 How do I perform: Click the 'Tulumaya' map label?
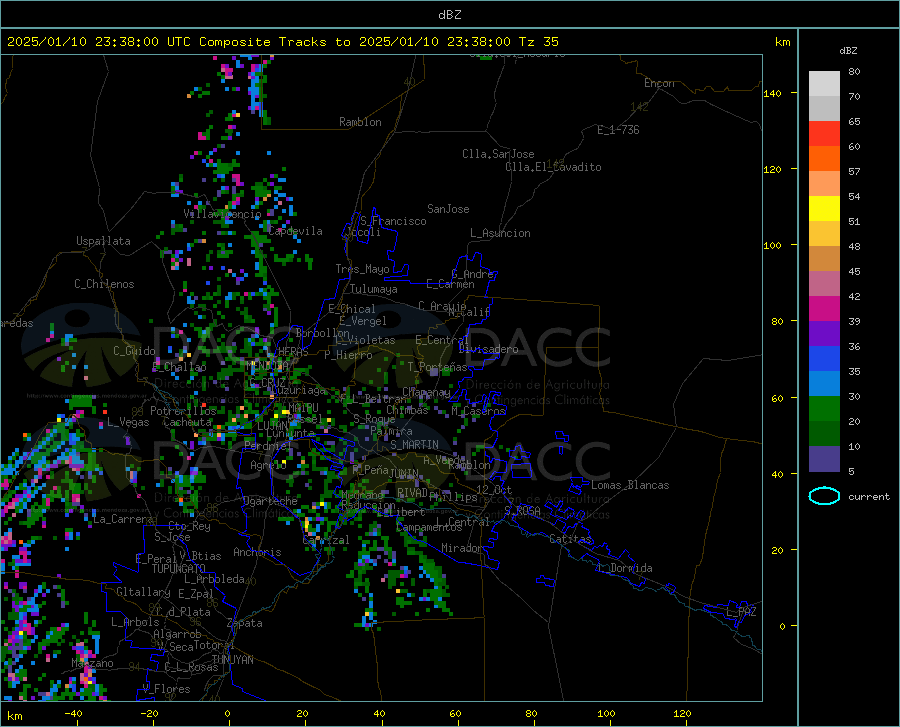[x=373, y=289]
